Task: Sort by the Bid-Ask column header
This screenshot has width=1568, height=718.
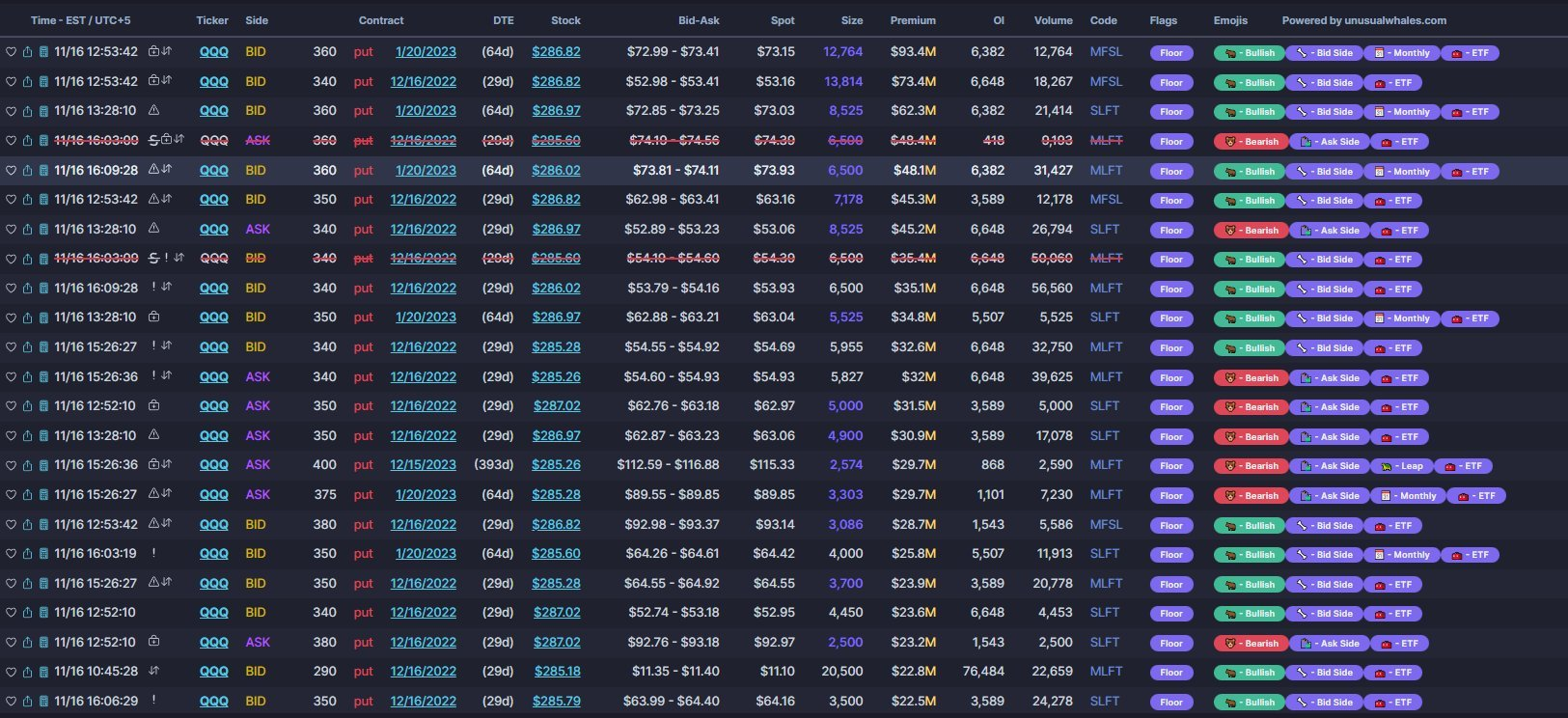Action: (x=699, y=20)
